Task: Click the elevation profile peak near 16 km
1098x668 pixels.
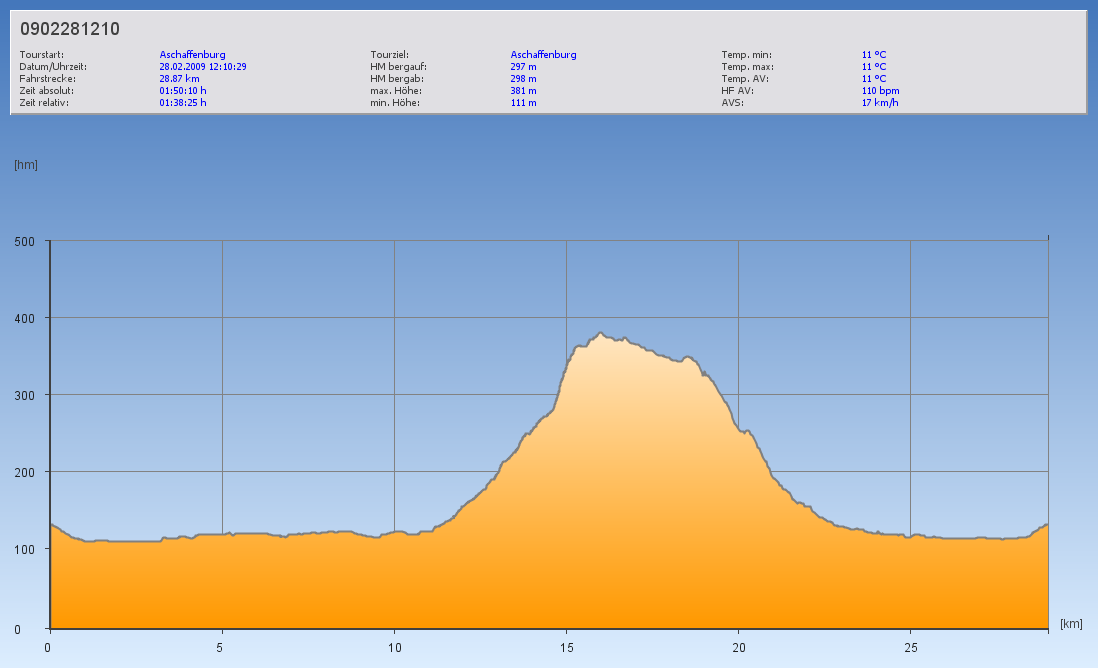Action: pos(600,333)
